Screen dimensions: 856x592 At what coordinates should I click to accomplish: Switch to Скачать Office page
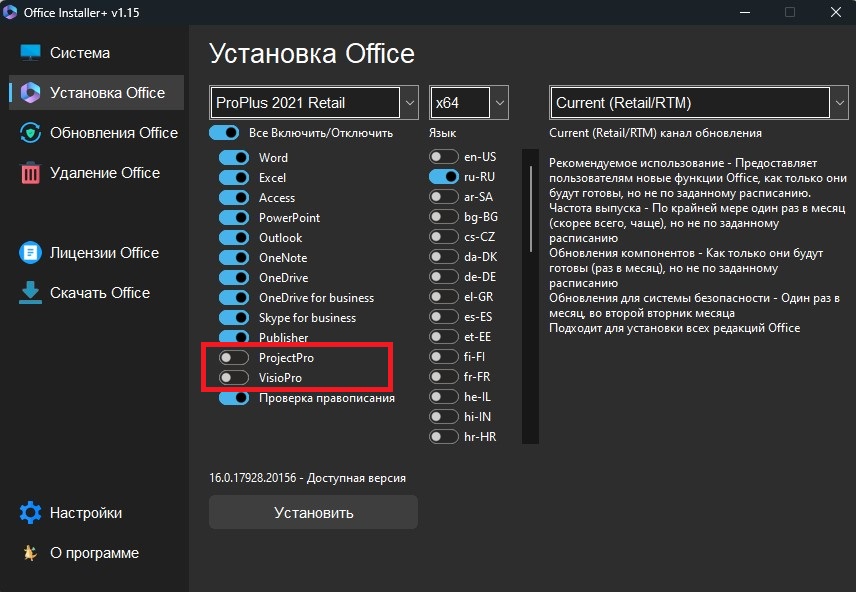click(96, 293)
